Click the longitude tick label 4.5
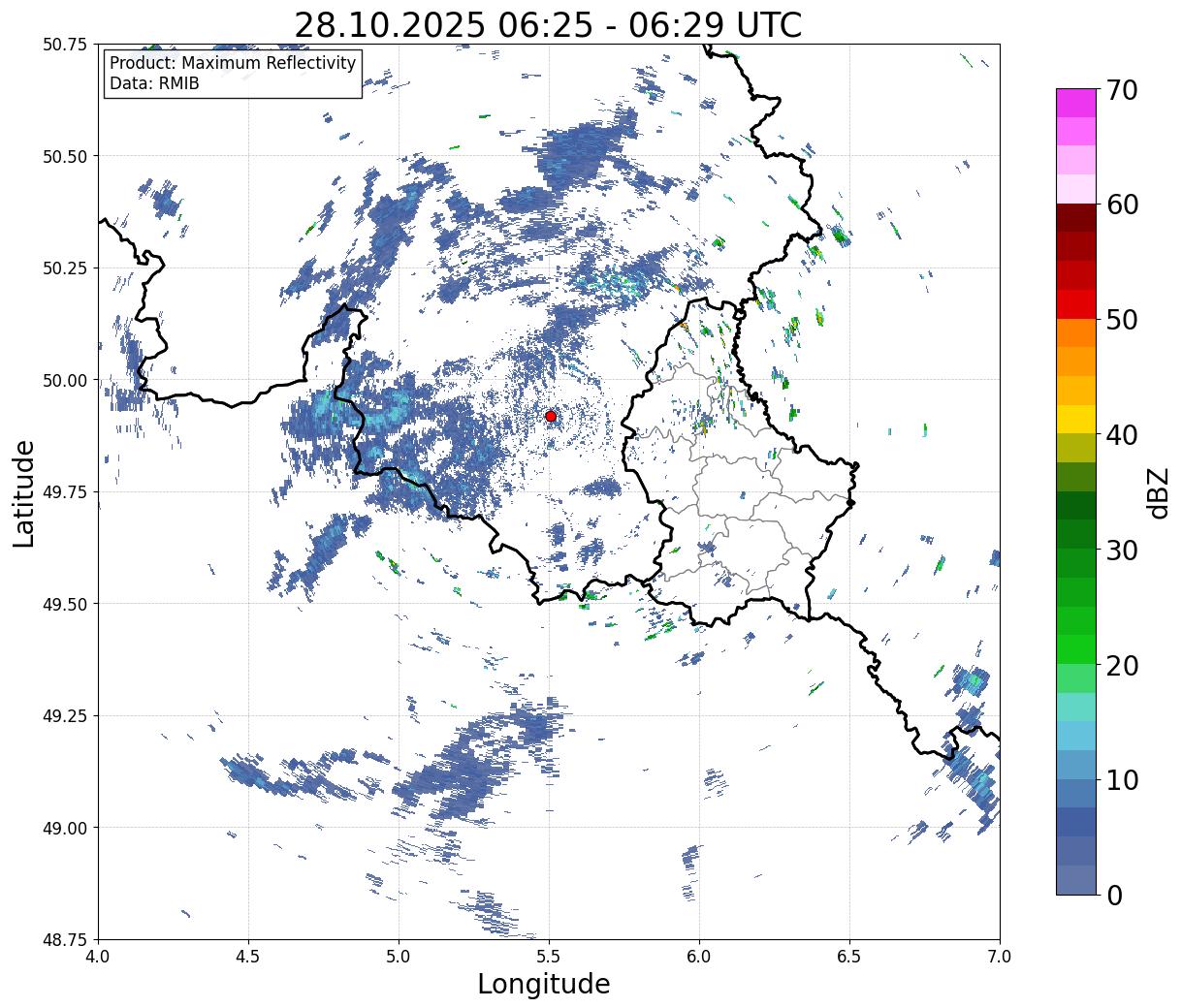The height and width of the screenshot is (1008, 1182). [x=248, y=957]
